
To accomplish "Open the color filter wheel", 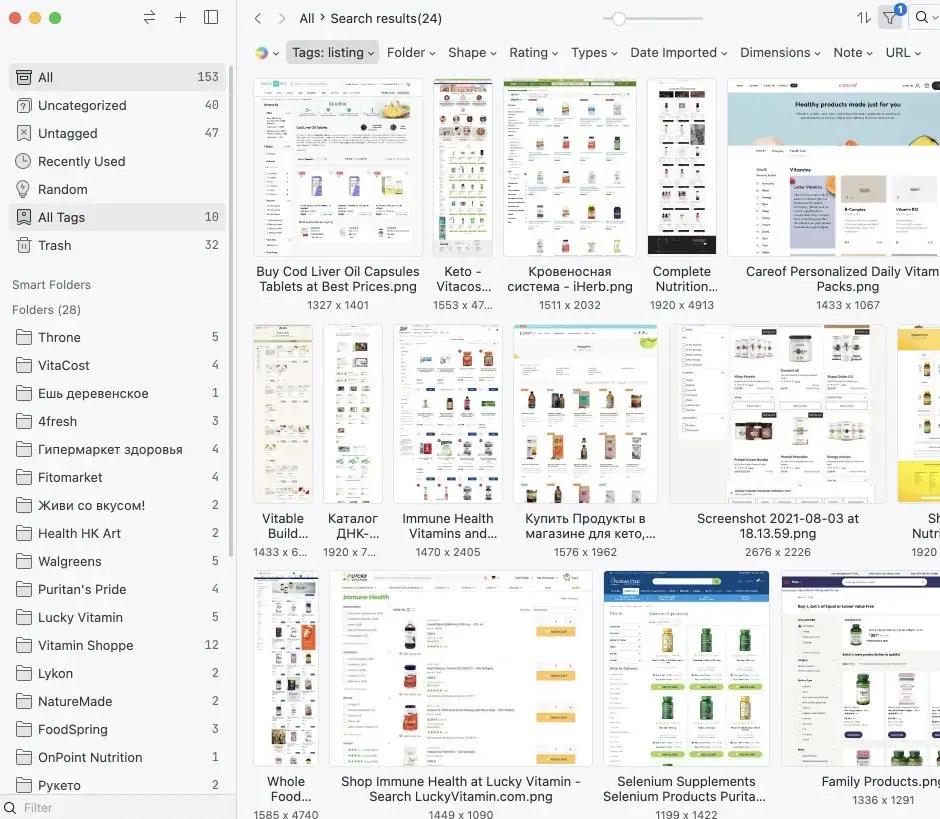I will [266, 53].
